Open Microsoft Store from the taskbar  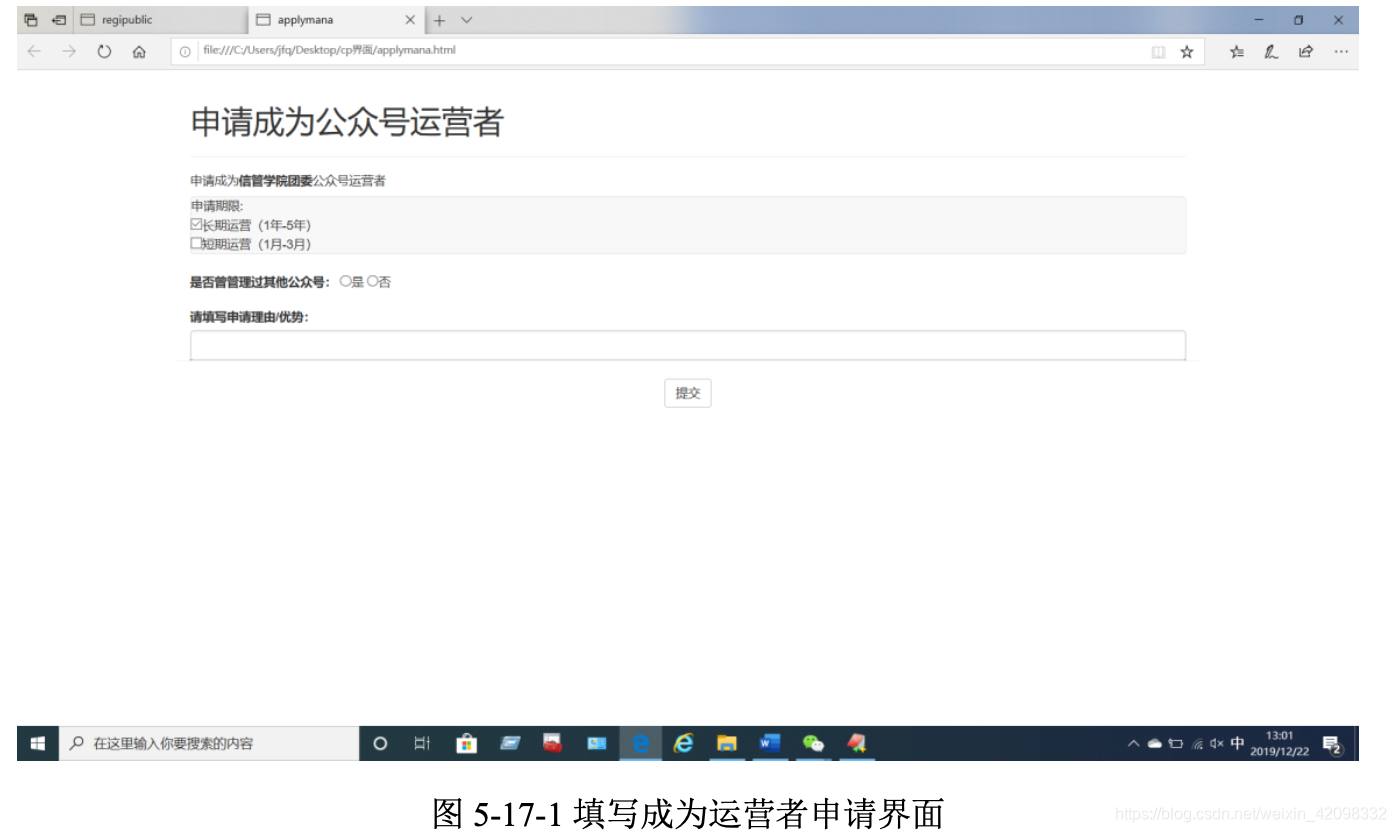pyautogui.click(x=466, y=743)
